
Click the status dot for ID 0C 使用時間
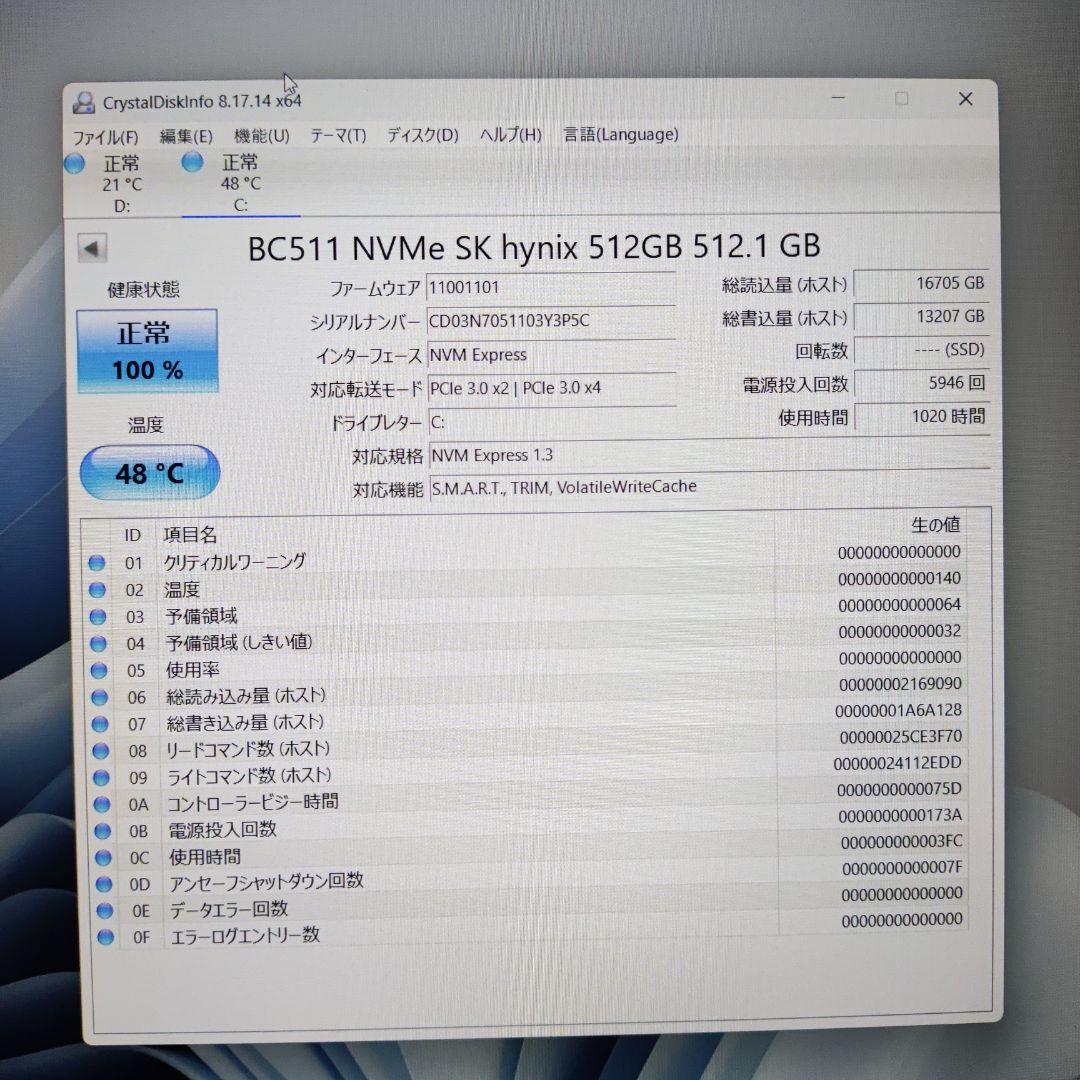point(103,858)
